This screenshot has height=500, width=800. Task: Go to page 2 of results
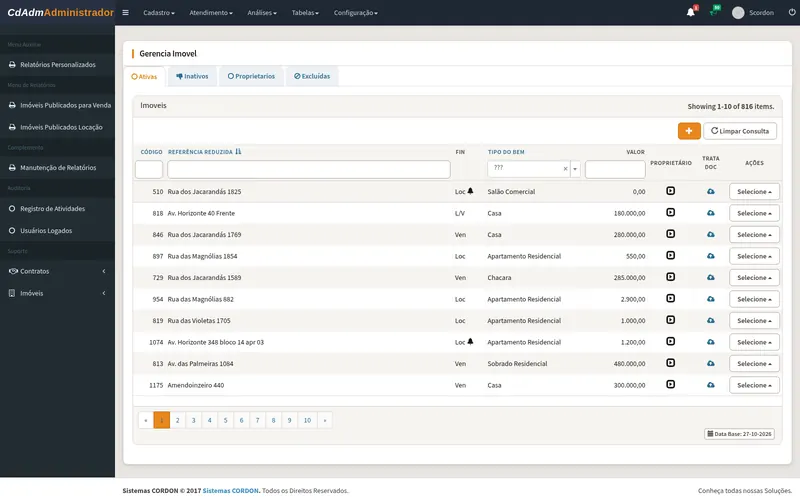[x=178, y=420]
